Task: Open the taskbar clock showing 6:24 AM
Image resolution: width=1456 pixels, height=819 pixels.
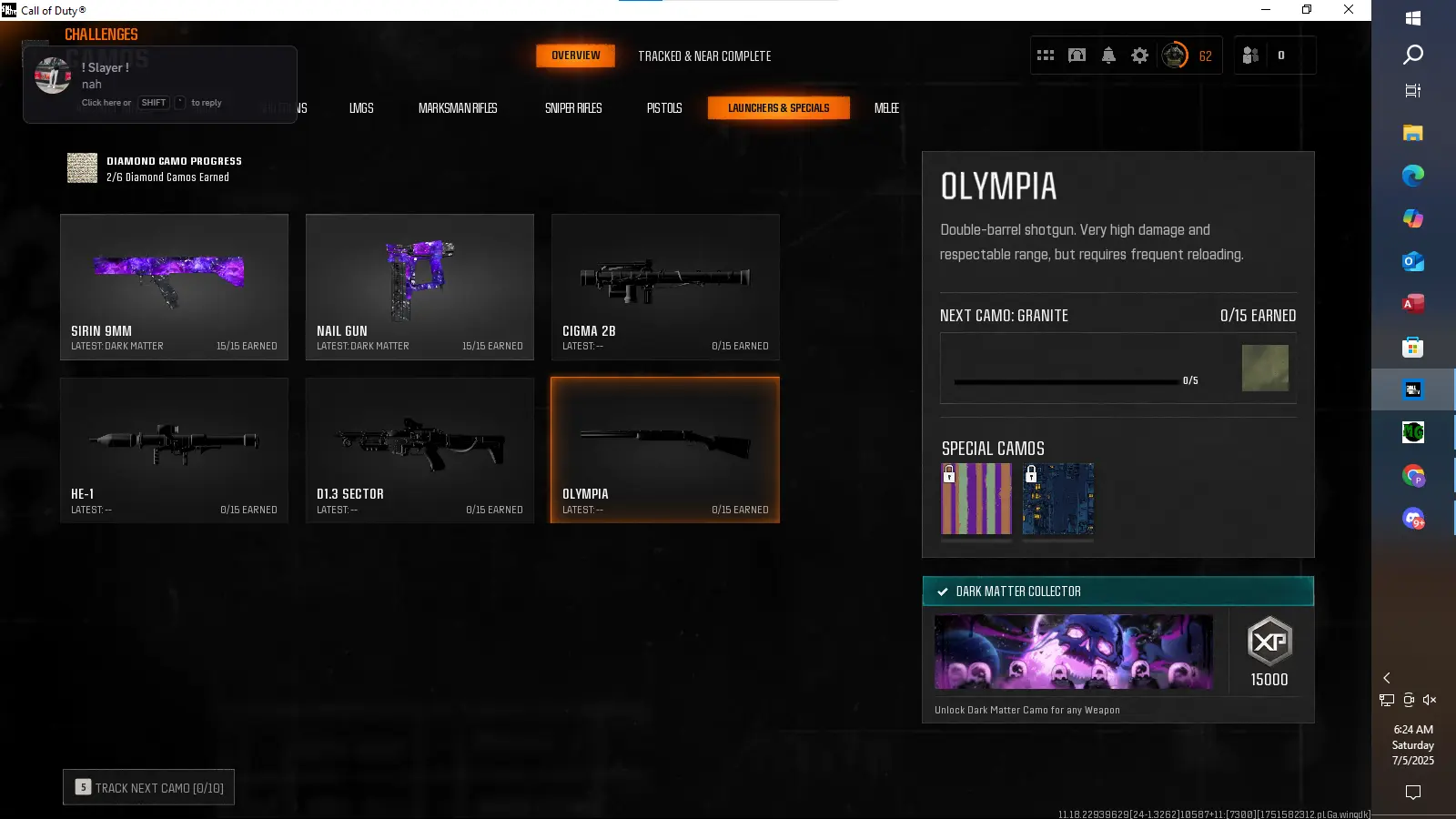Action: pos(1413,744)
